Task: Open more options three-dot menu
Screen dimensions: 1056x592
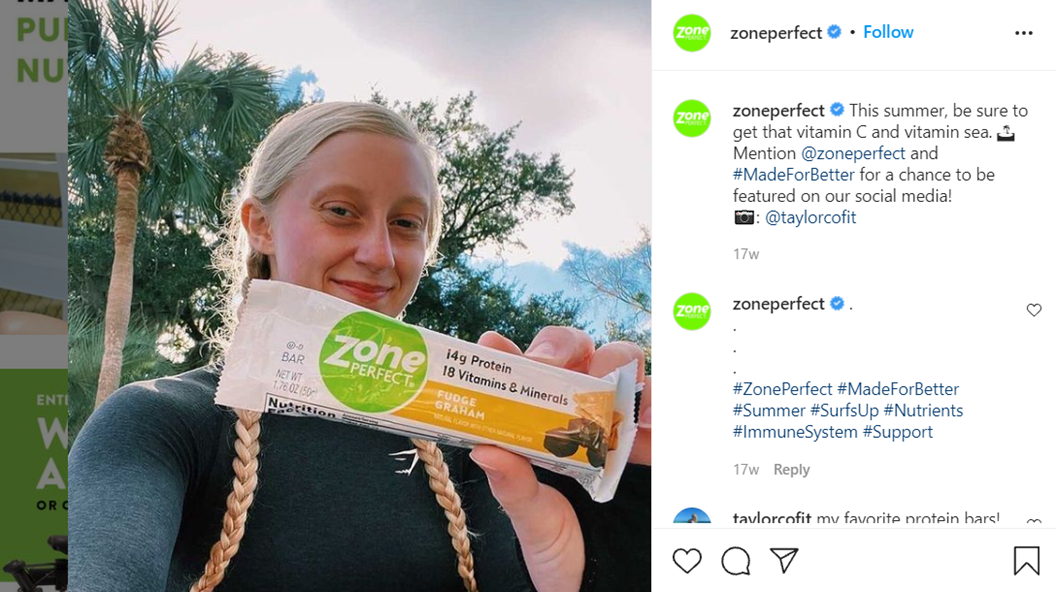Action: pyautogui.click(x=1024, y=33)
